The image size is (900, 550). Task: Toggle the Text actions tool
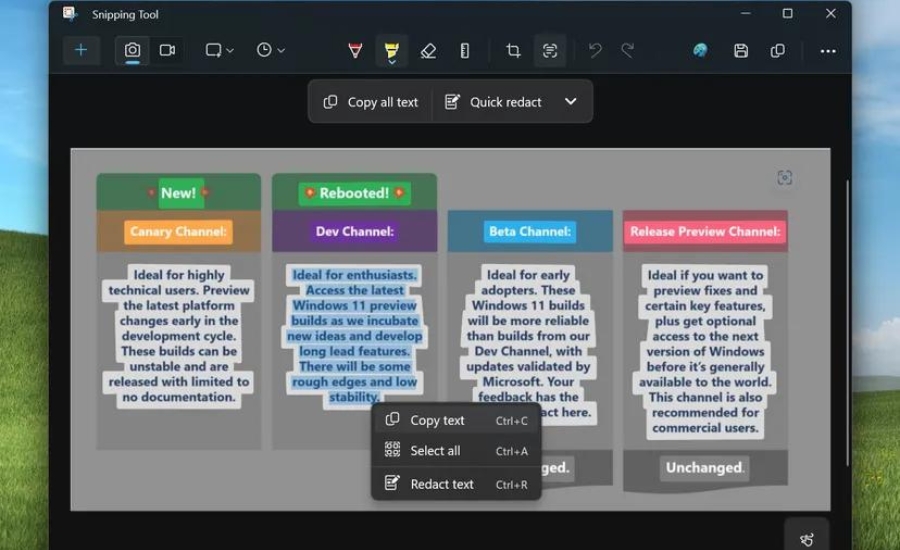click(x=549, y=51)
